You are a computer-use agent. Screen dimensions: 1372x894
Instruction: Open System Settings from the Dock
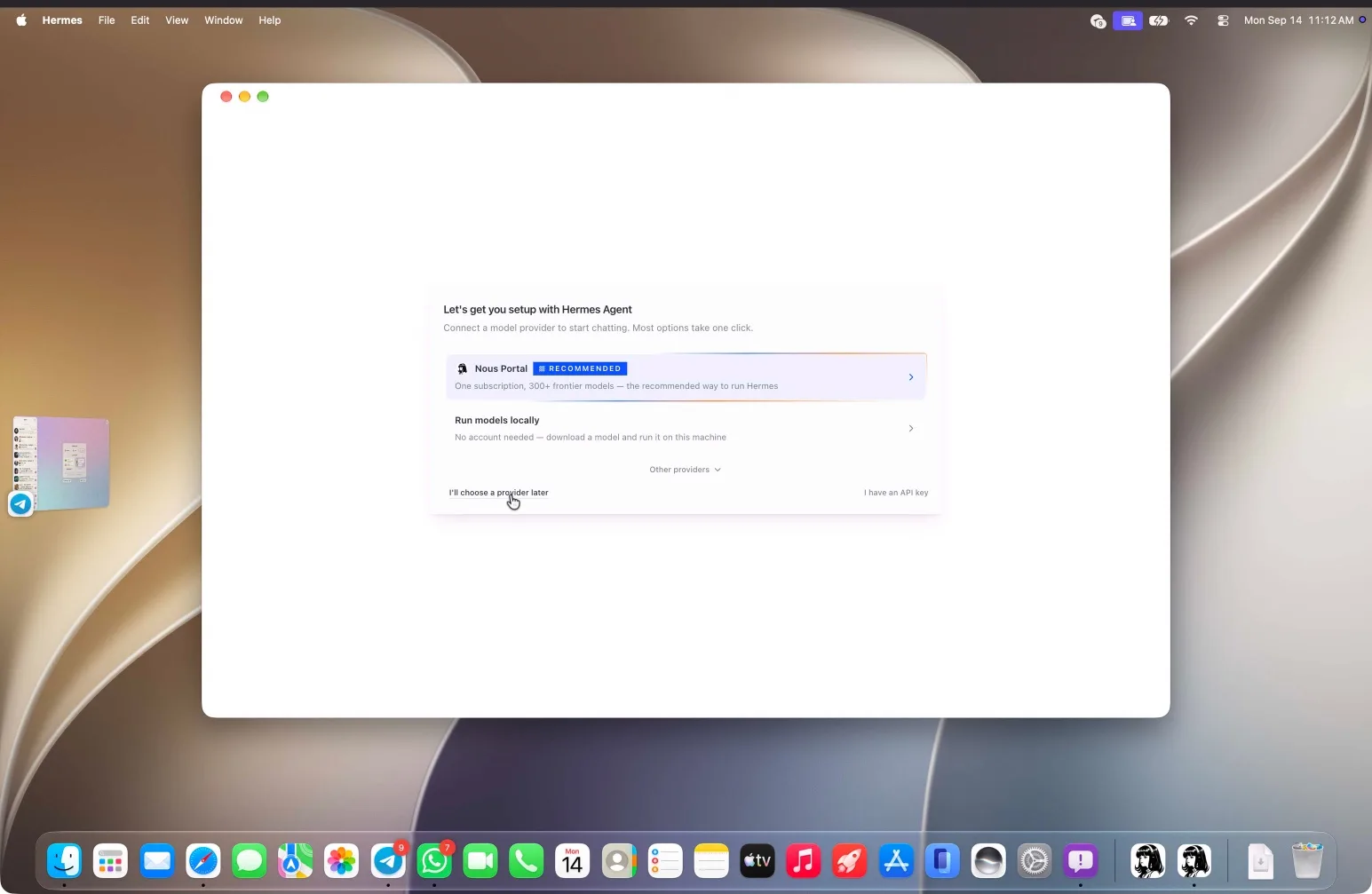[x=1035, y=860]
